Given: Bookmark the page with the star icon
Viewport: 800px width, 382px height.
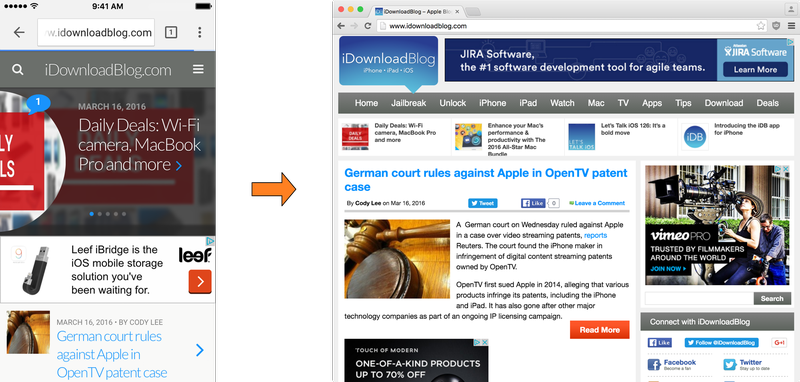Looking at the screenshot, I should (x=761, y=26).
